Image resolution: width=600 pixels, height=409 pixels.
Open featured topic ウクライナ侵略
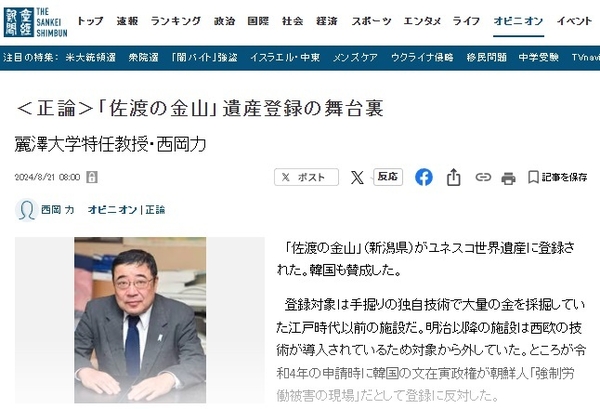pyautogui.click(x=422, y=58)
